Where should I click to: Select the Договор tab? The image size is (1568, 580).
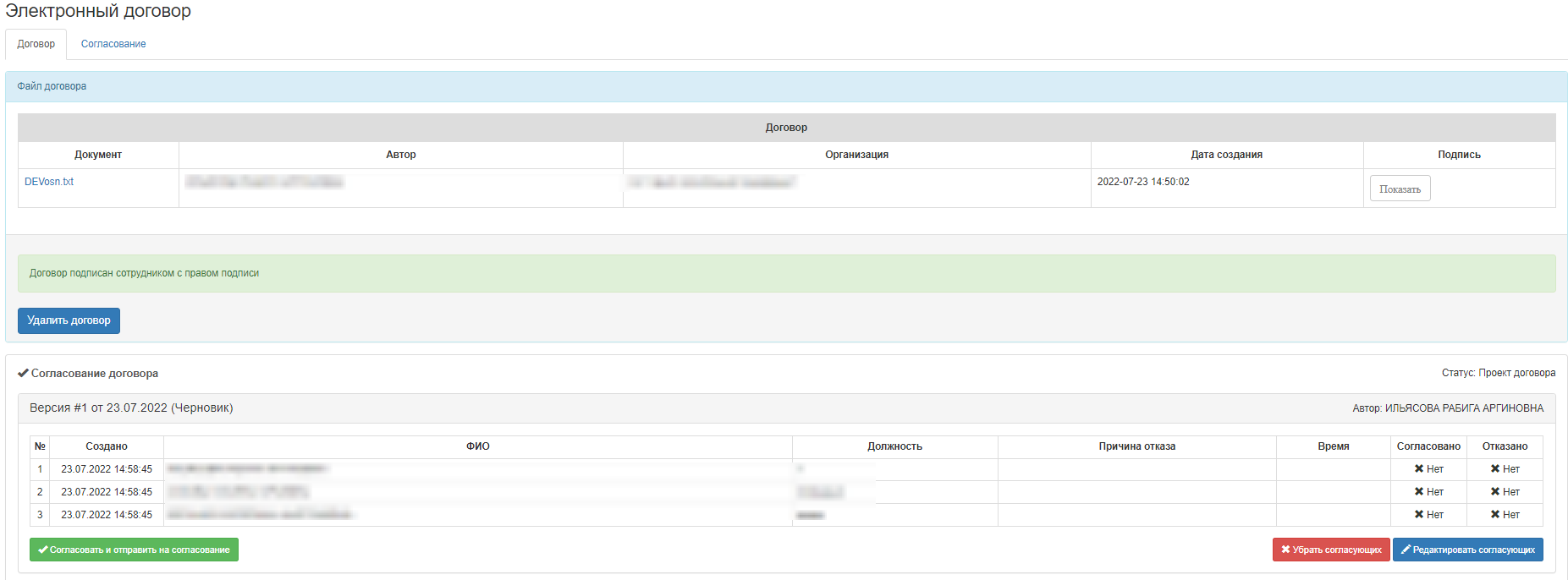(x=36, y=44)
